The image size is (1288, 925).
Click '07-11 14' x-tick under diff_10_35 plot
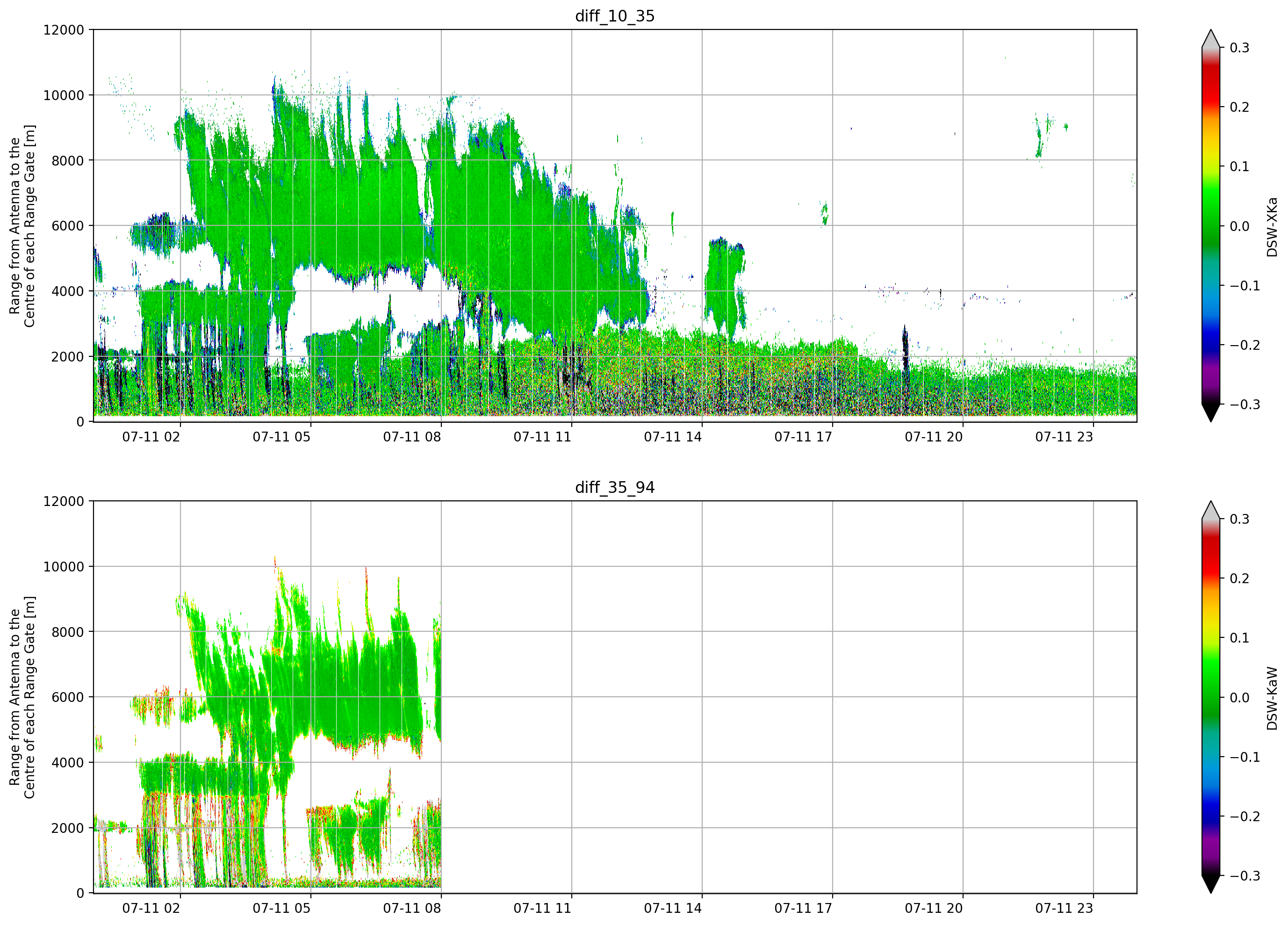pyautogui.click(x=673, y=437)
